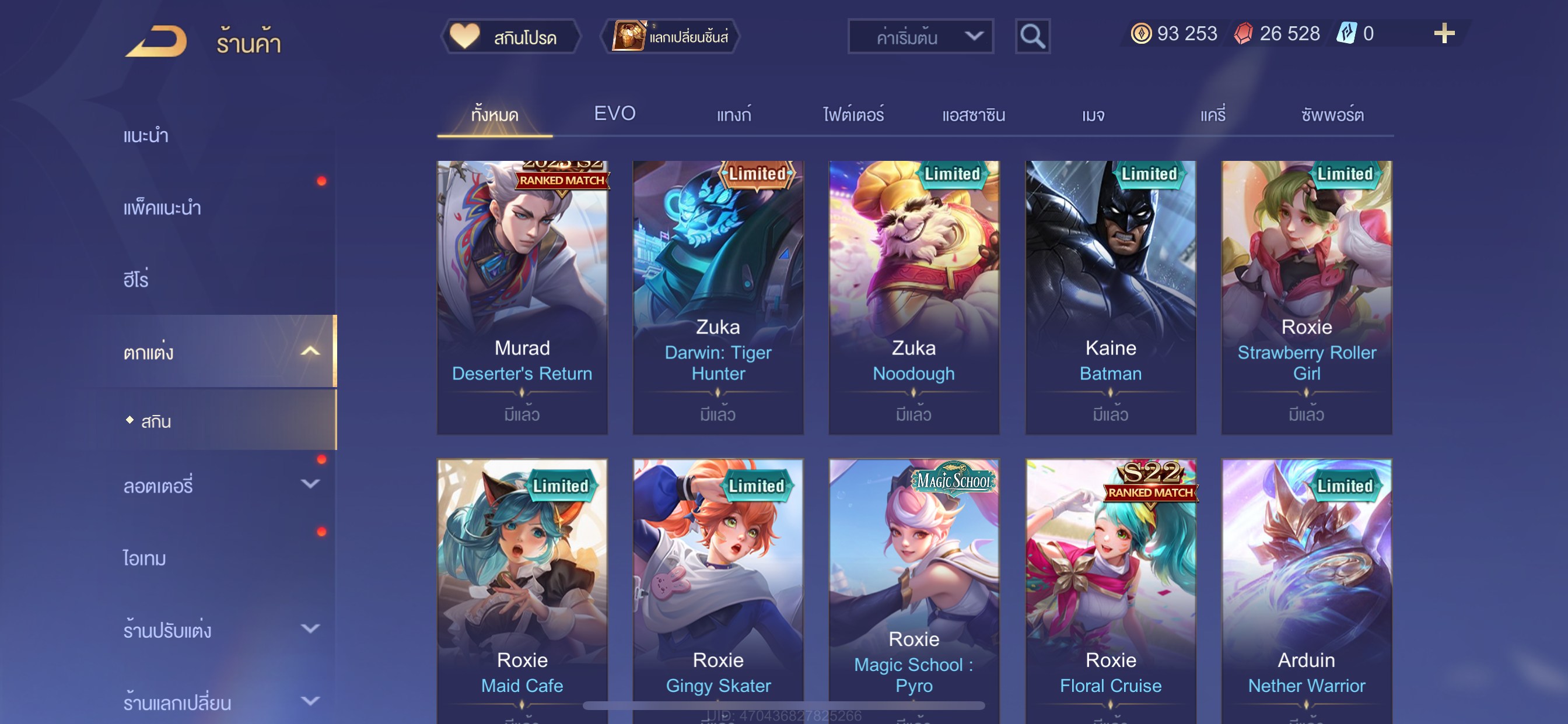Open the ฮีโร่ sidebar menu
Image resolution: width=1568 pixels, height=724 pixels.
tap(136, 279)
